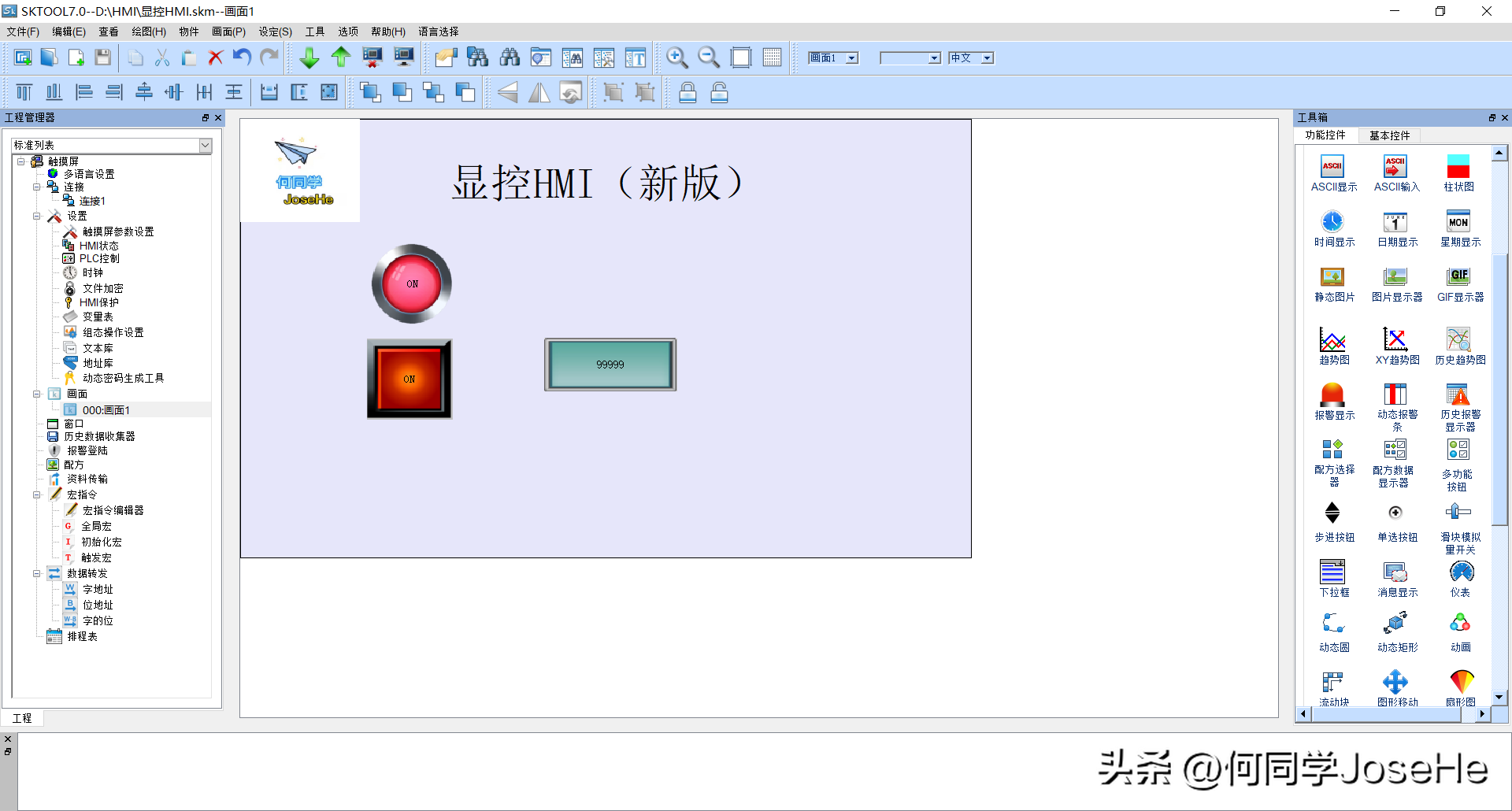Open the 中文 language dropdown
Screen dimensions: 1512x811
click(x=987, y=58)
